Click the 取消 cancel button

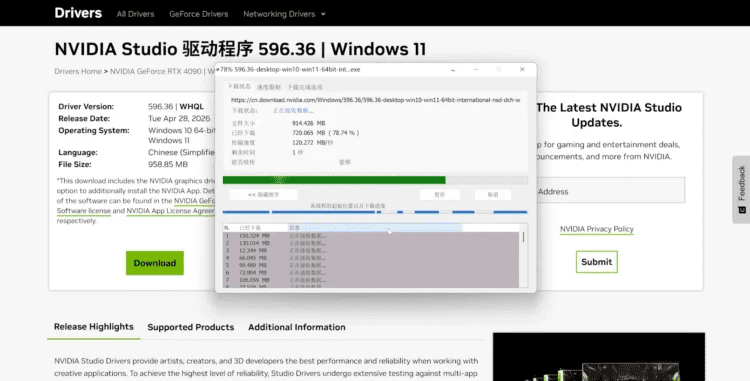493,195
